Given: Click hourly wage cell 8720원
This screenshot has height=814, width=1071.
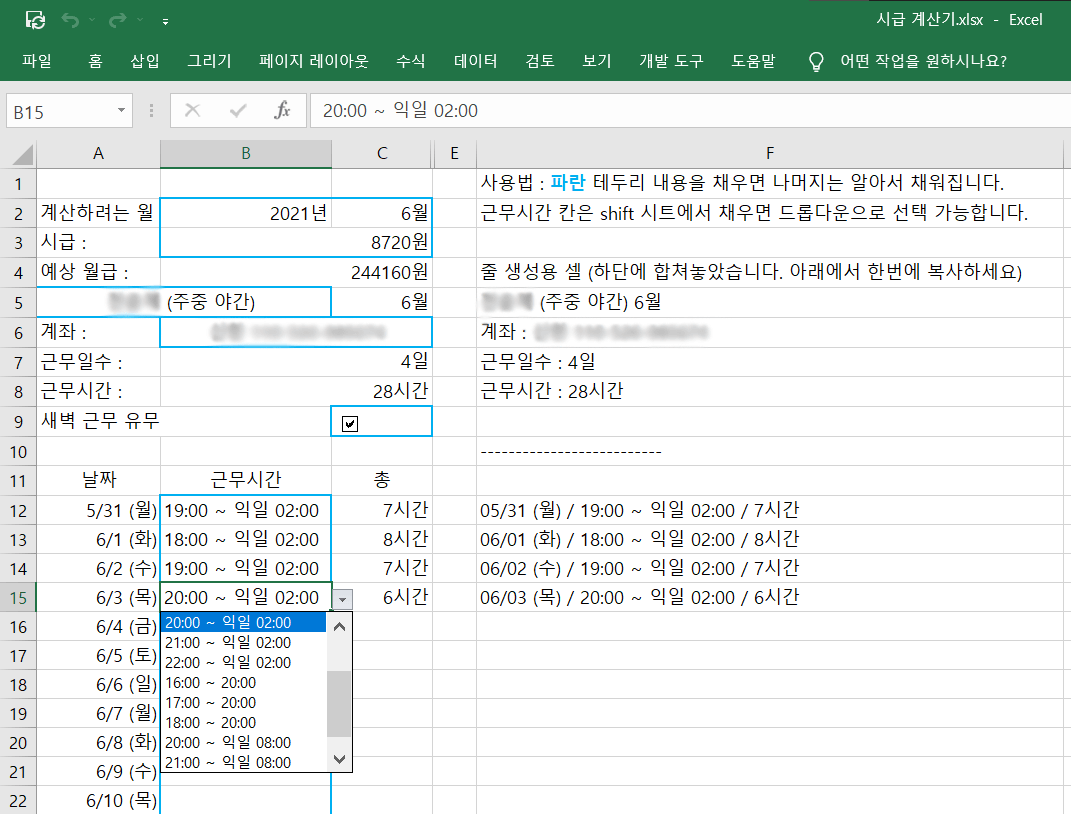Looking at the screenshot, I should (296, 242).
